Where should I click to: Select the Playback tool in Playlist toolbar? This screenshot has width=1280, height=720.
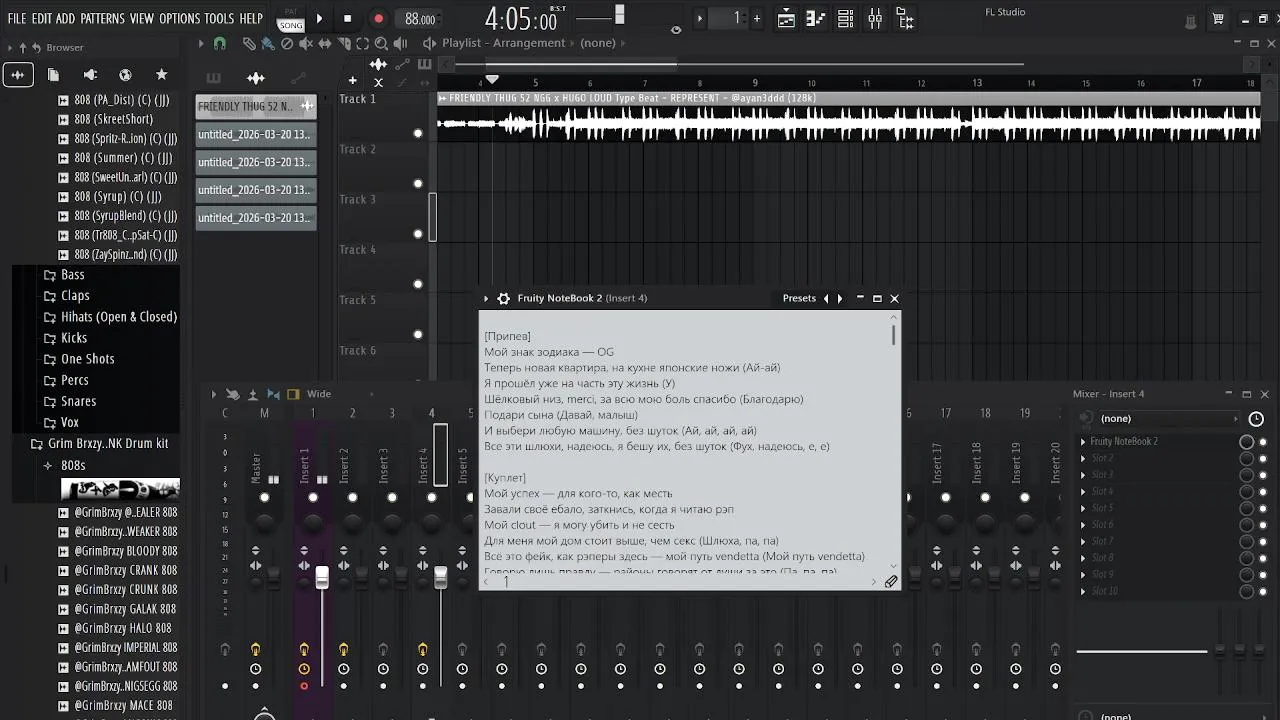(401, 43)
